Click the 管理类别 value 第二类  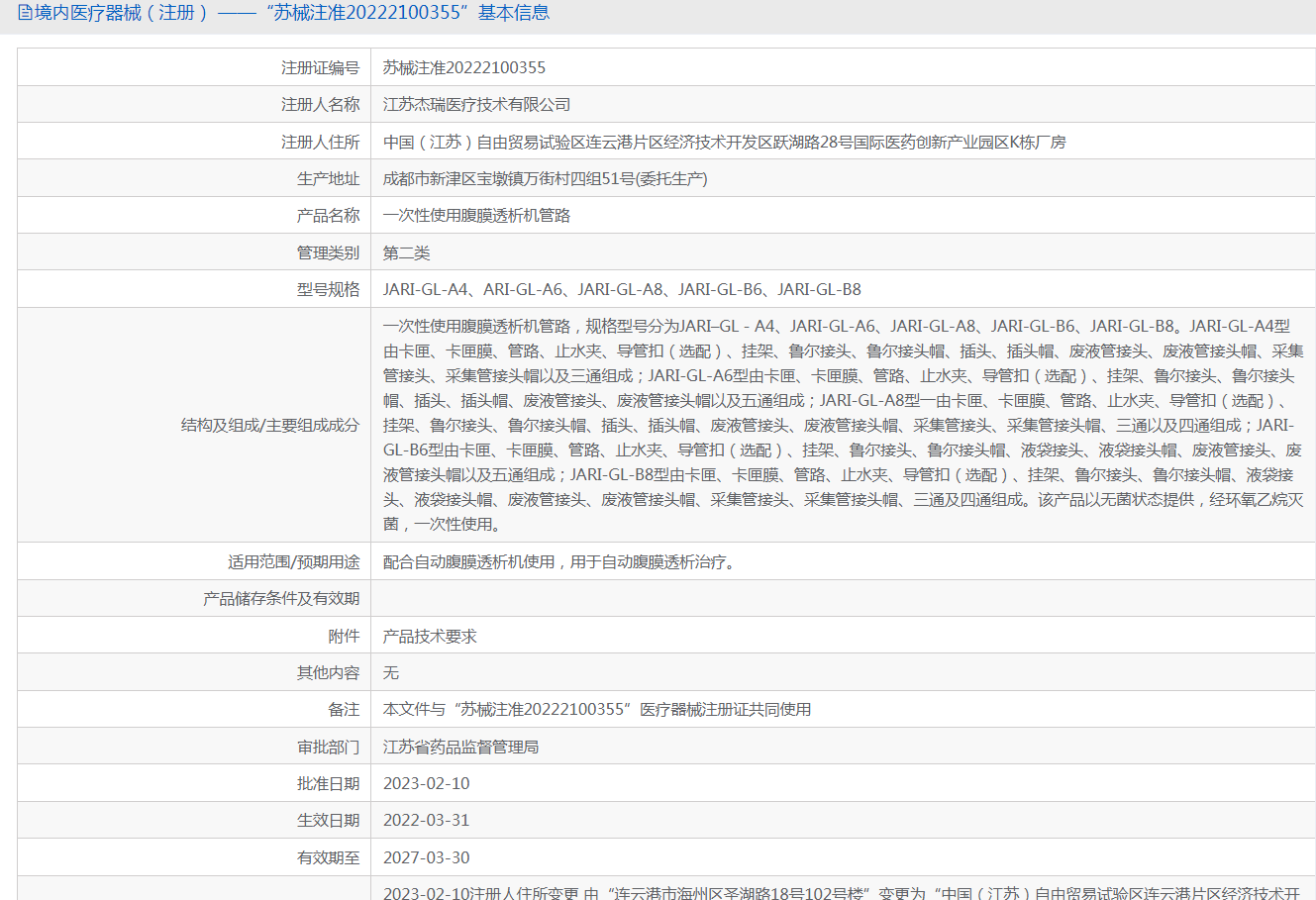tap(406, 252)
